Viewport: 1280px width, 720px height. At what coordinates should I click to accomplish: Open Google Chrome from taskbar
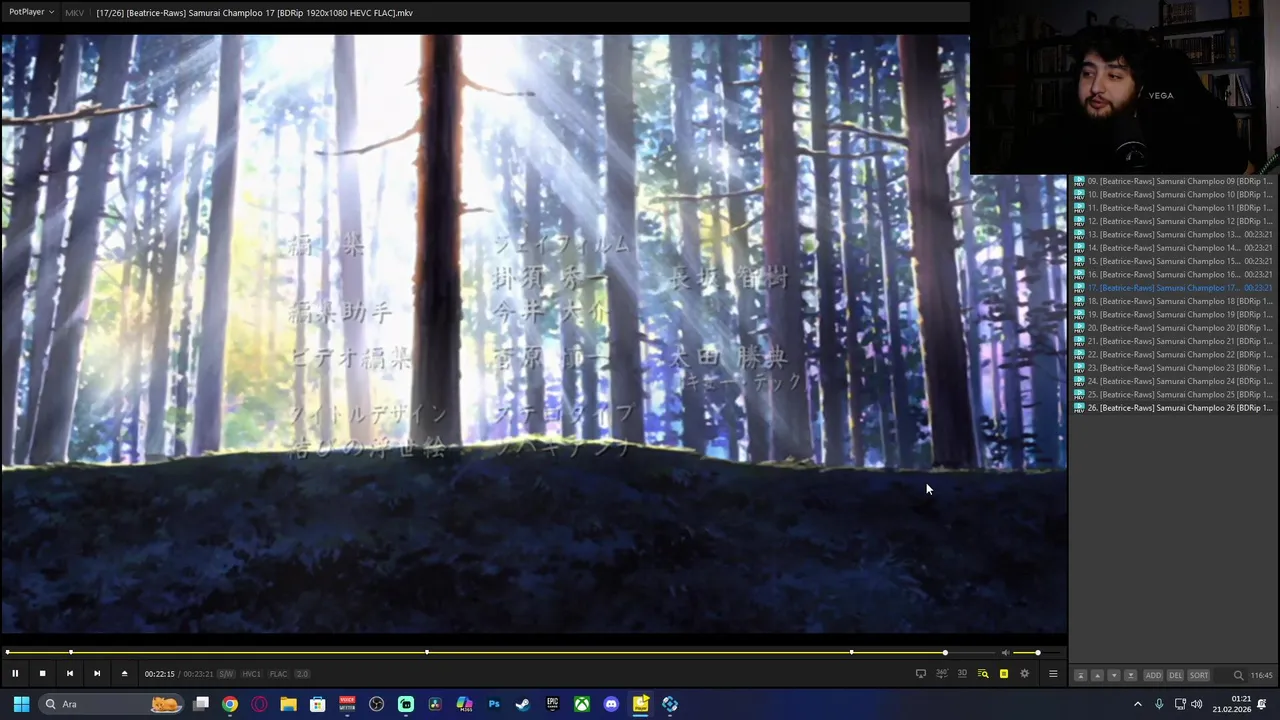point(230,704)
